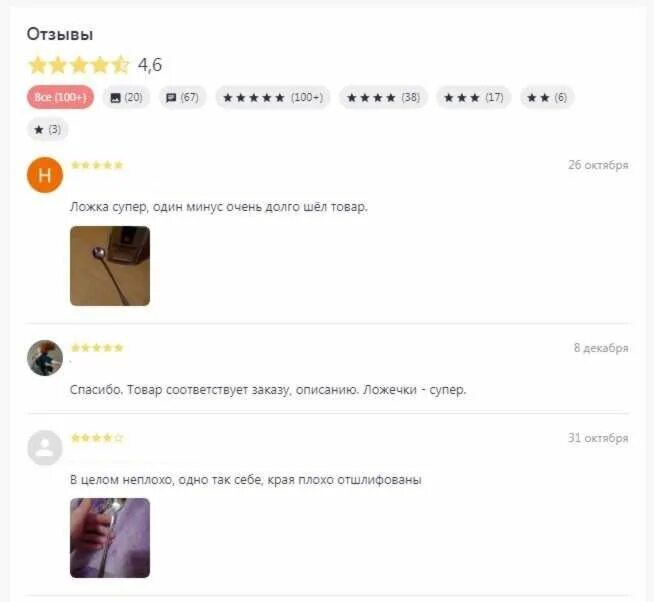This screenshot has height=602, width=654.
Task: Click the '26 октября' review date
Action: [598, 165]
